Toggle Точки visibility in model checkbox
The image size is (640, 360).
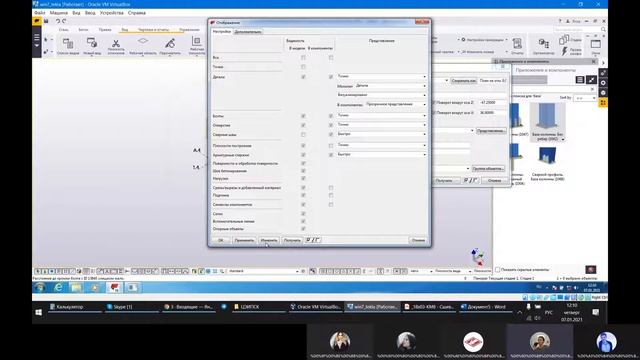(x=303, y=67)
